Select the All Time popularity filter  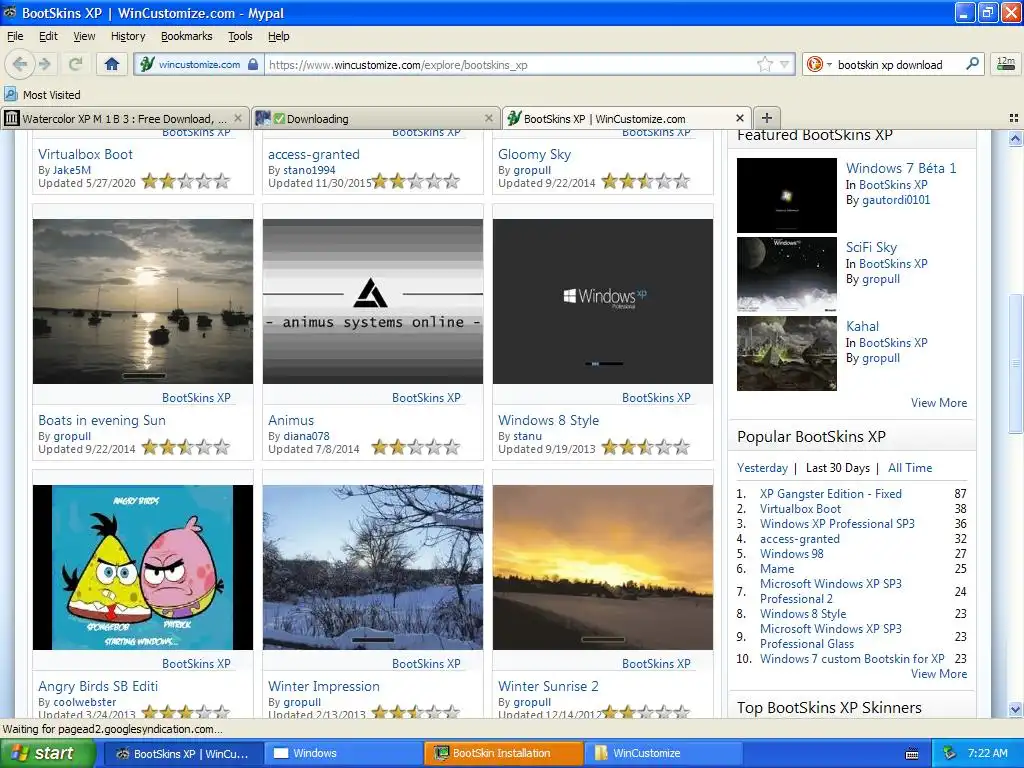[x=910, y=468]
